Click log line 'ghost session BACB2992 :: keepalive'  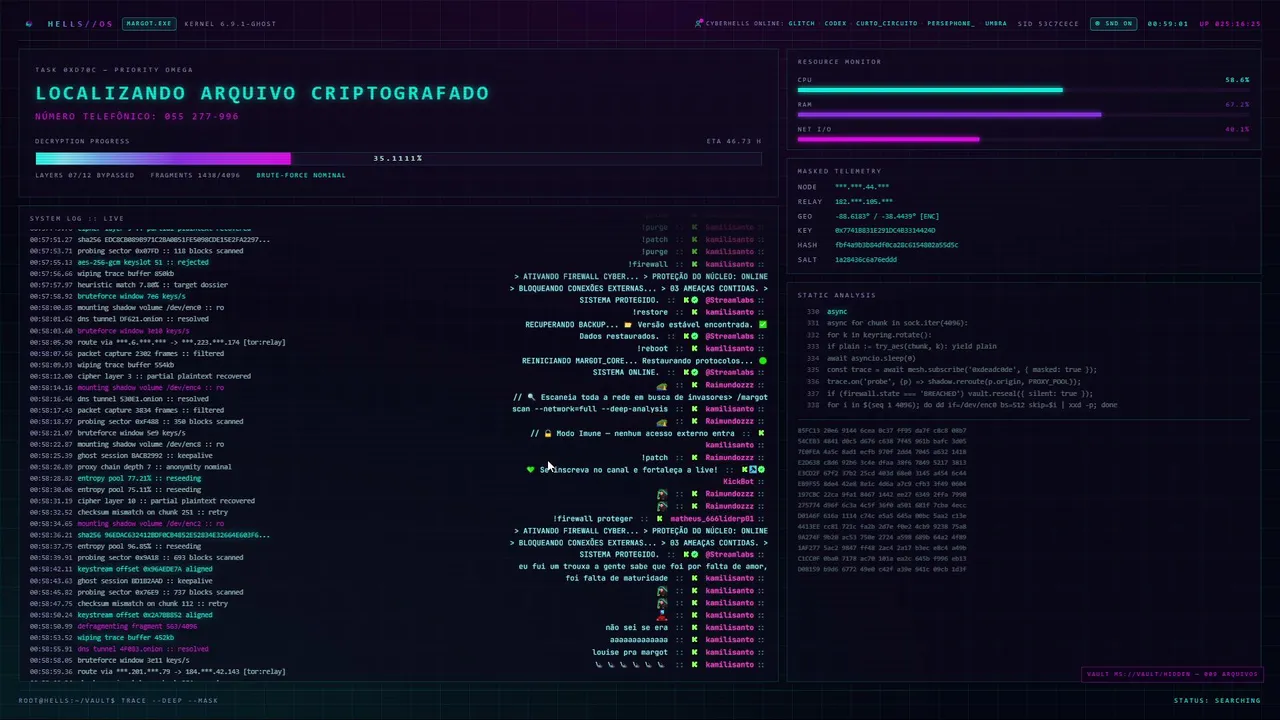pyautogui.click(x=145, y=455)
